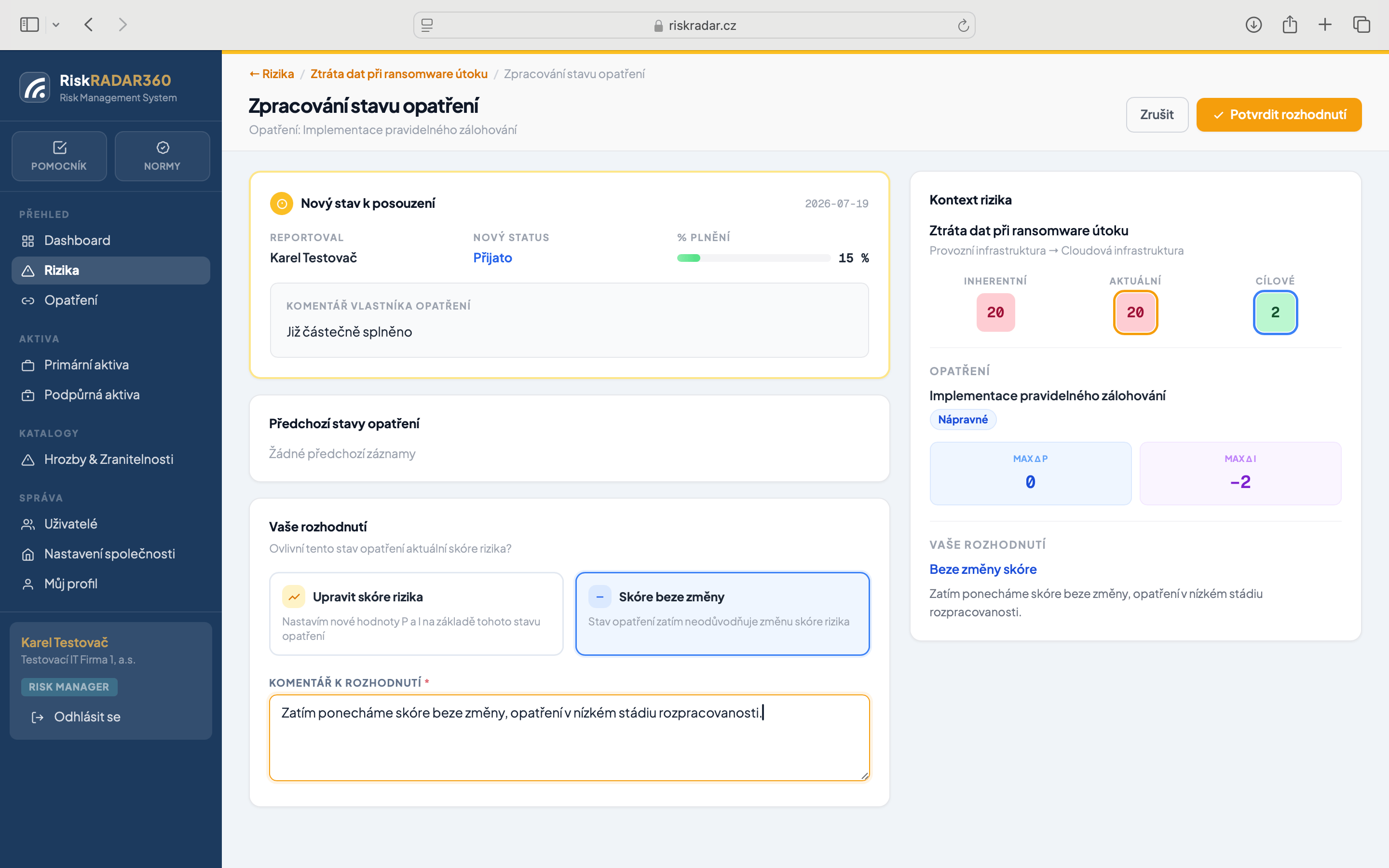
Task: Confirm with Potvrdit rozhodnutí button
Action: click(x=1279, y=115)
